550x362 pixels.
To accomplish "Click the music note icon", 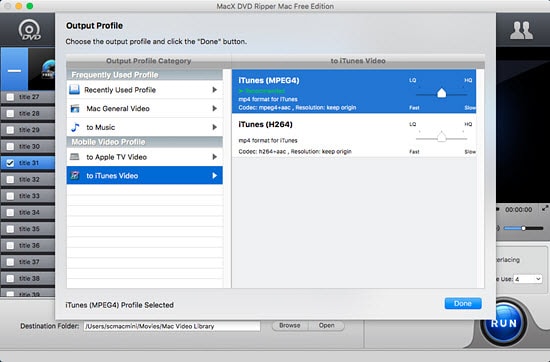I will [x=75, y=127].
